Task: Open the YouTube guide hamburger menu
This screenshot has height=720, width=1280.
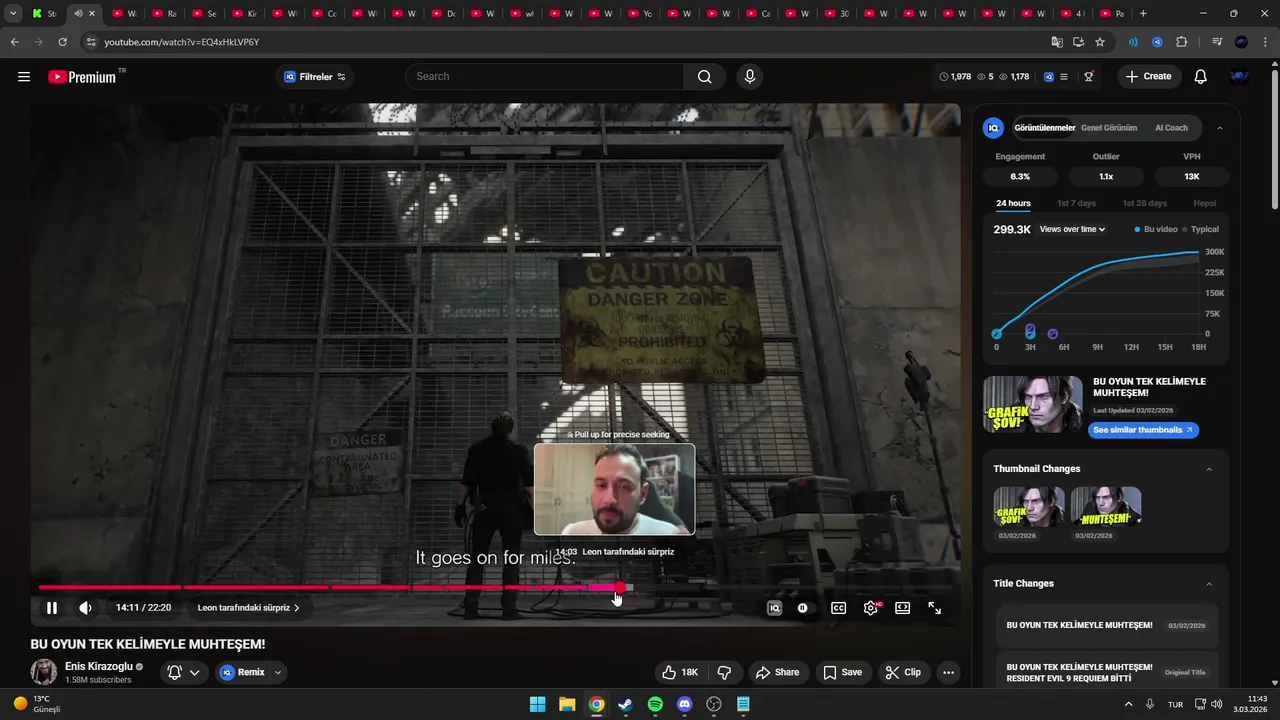Action: click(24, 77)
